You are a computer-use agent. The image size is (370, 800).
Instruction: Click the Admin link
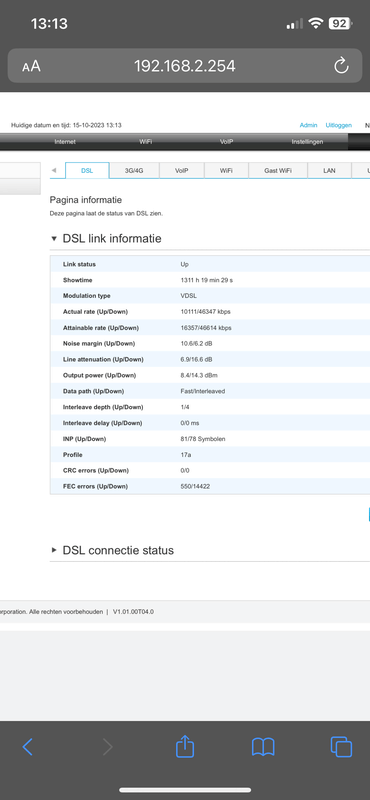308,125
